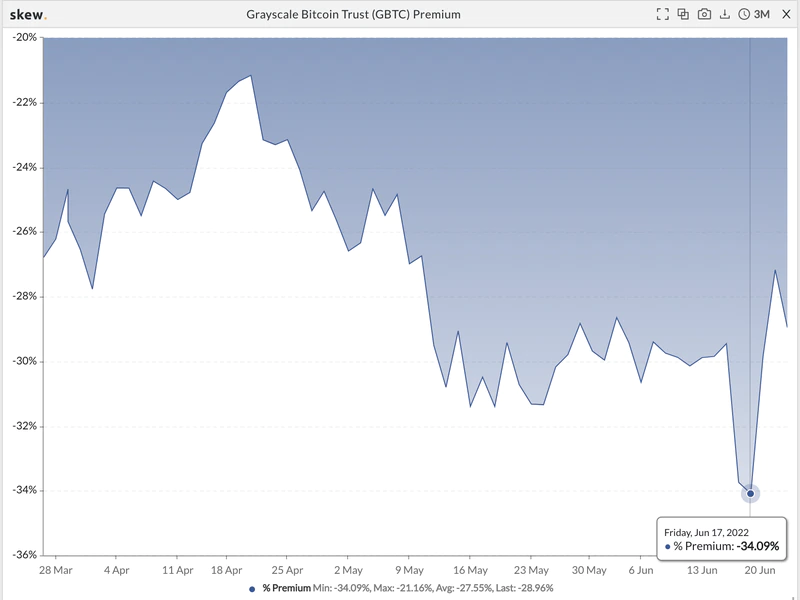
Task: Click the -20% y-axis label
Action: coord(23,38)
